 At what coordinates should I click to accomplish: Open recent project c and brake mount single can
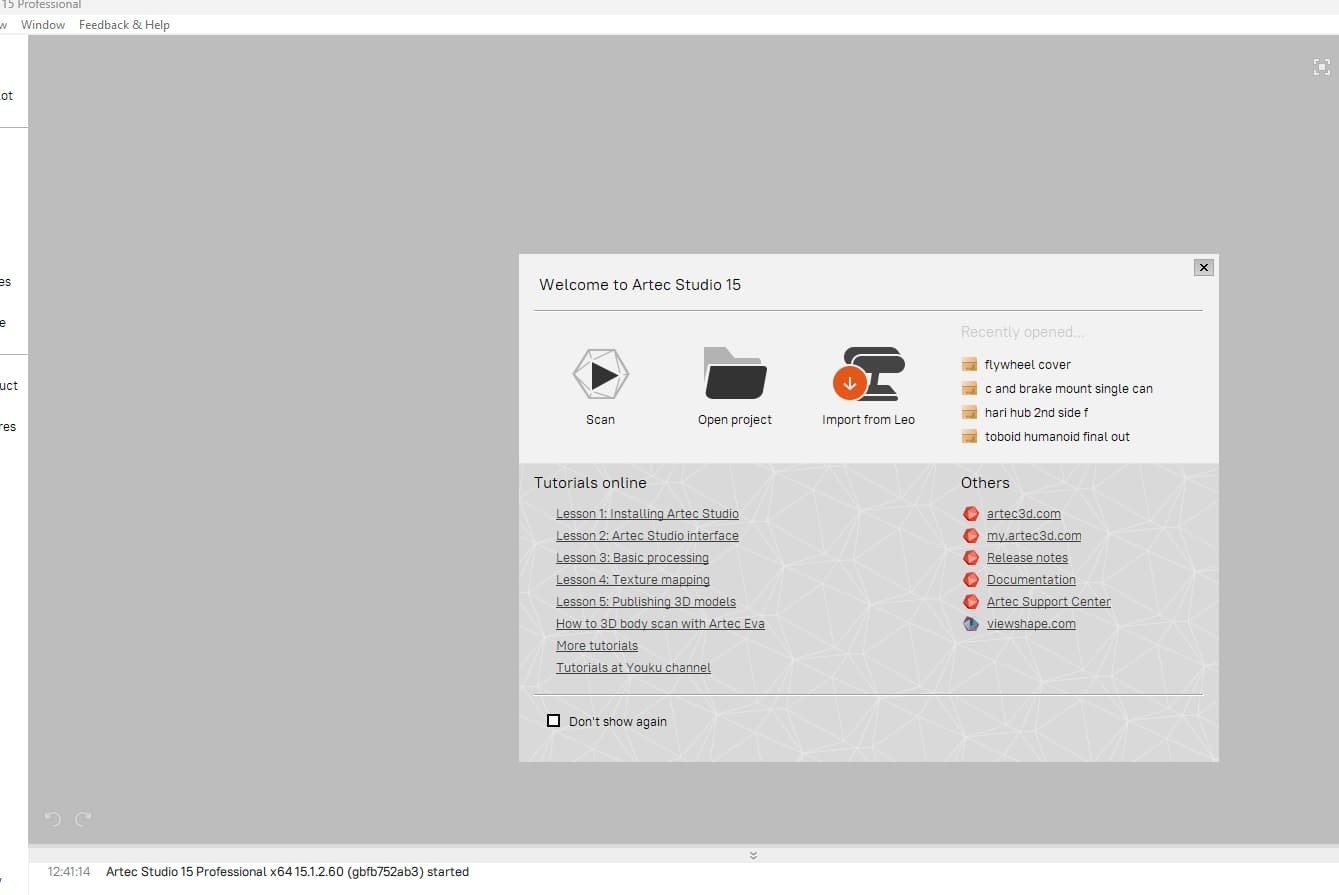coord(1069,389)
